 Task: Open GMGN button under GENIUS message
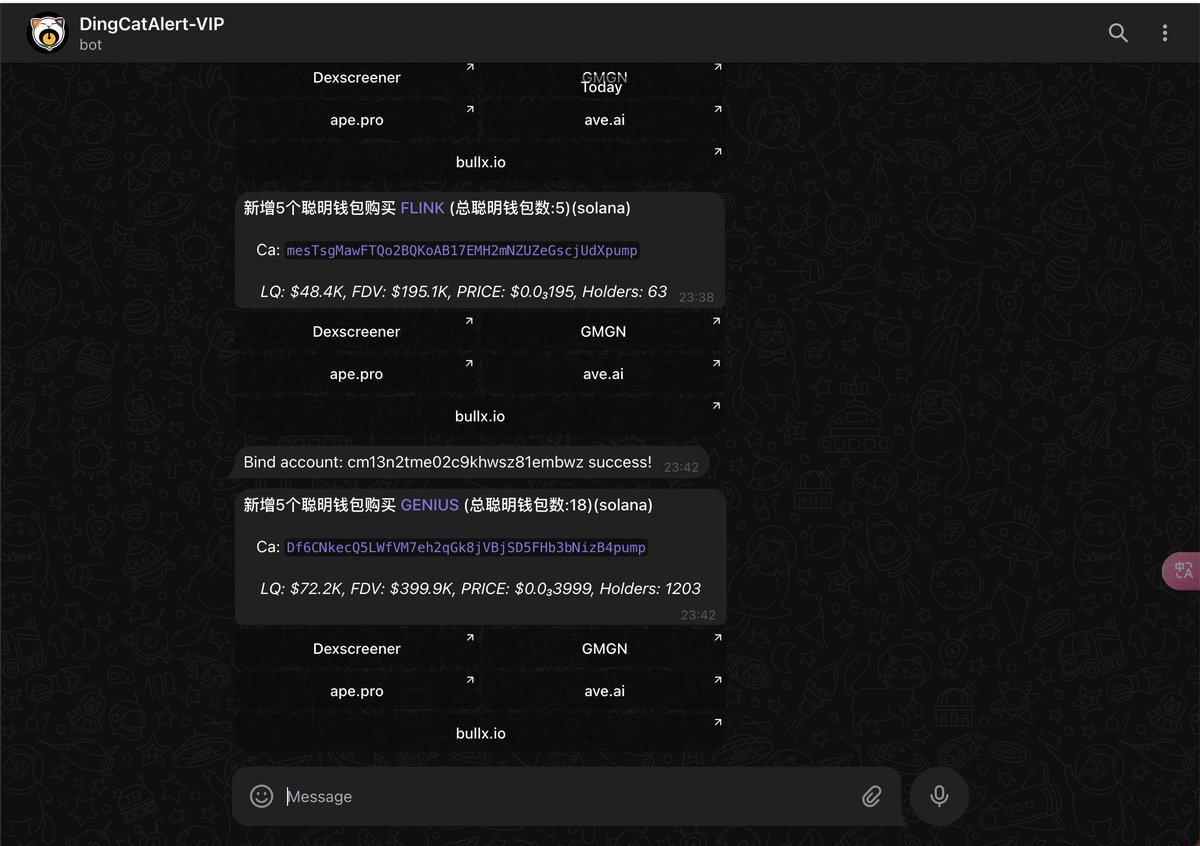pos(604,648)
